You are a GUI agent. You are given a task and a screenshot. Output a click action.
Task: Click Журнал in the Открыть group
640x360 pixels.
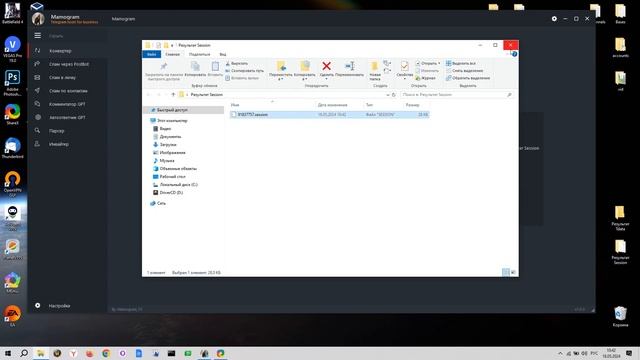[426, 78]
